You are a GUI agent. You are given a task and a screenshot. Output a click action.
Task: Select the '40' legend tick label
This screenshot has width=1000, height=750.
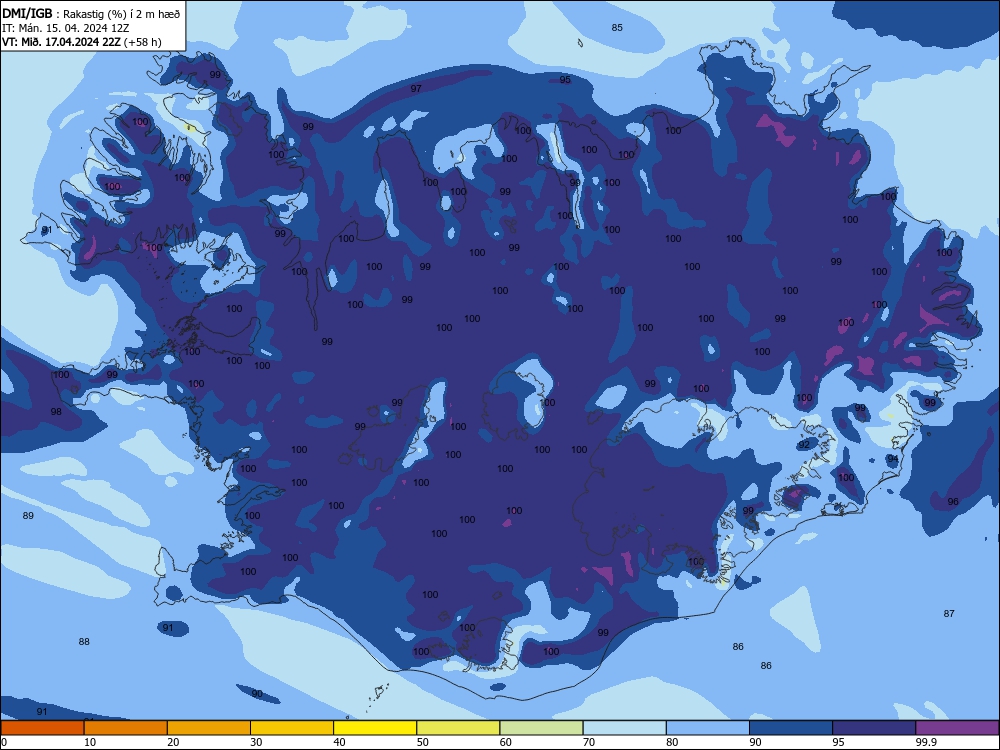pyautogui.click(x=339, y=742)
